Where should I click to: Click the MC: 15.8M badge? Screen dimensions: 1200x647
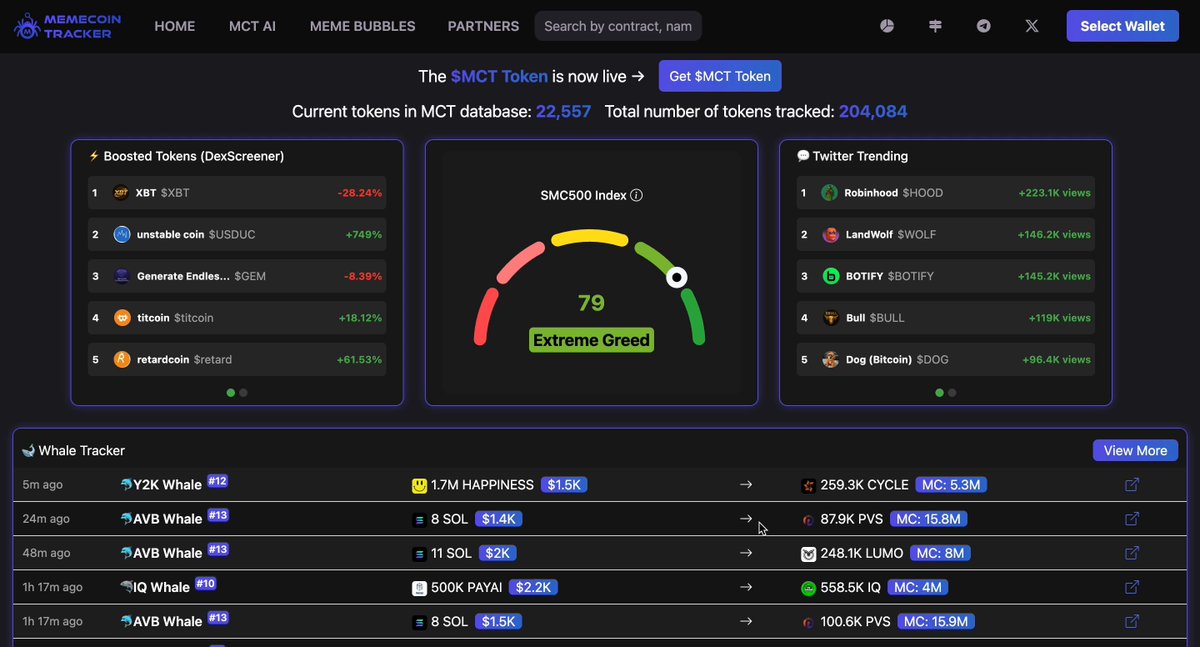click(930, 519)
